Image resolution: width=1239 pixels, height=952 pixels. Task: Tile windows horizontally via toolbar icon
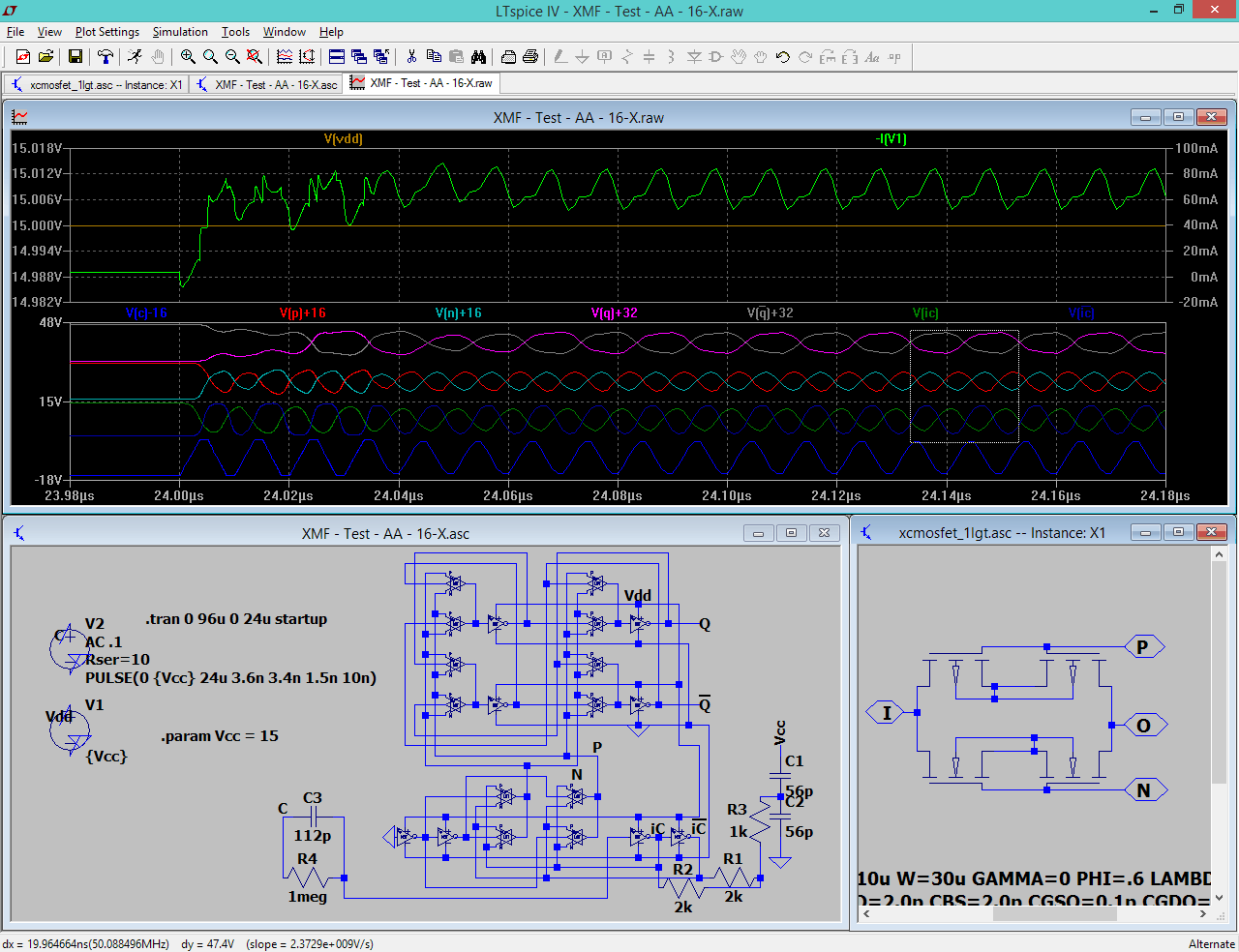point(337,57)
